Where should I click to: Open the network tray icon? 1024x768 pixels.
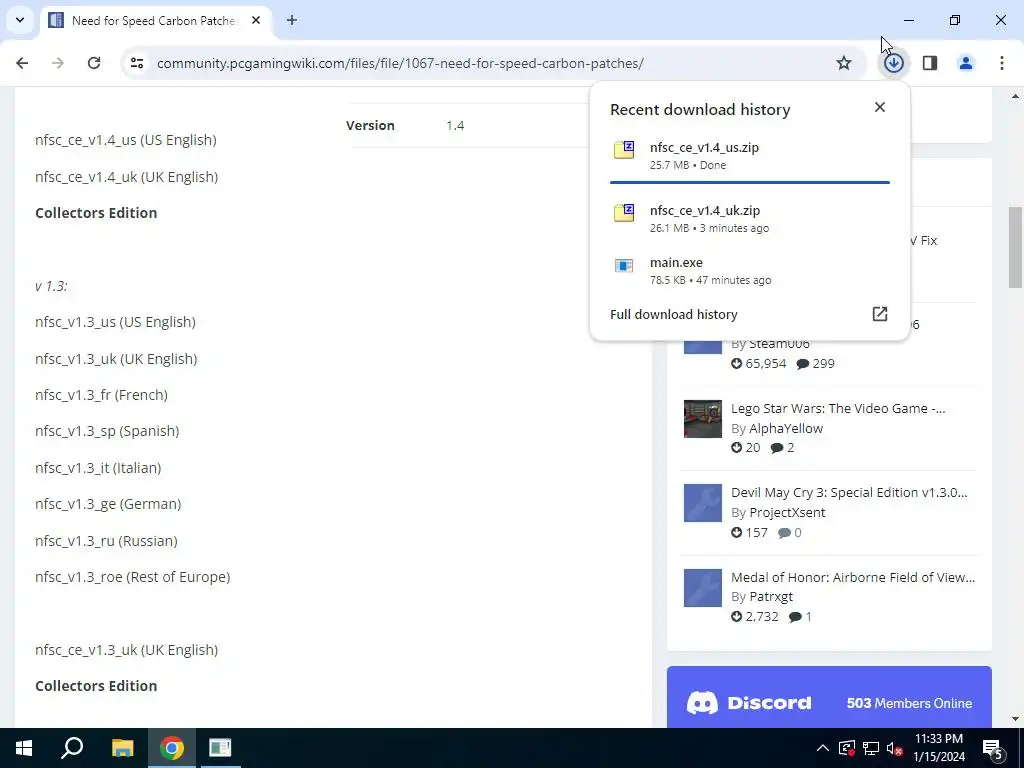click(871, 748)
